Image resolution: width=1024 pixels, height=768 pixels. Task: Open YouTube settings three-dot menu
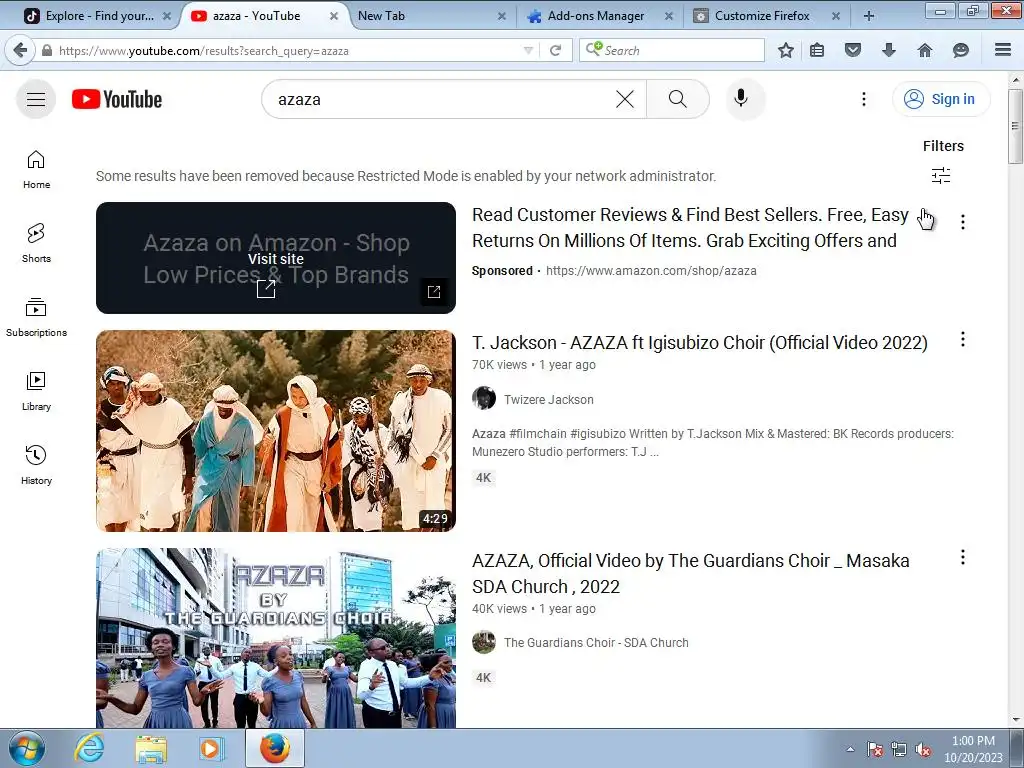[863, 99]
